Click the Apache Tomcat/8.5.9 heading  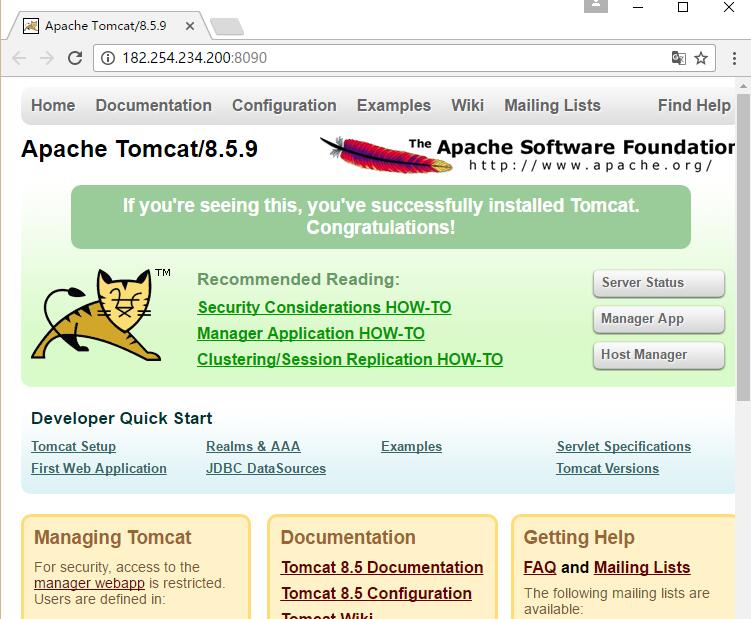click(139, 149)
